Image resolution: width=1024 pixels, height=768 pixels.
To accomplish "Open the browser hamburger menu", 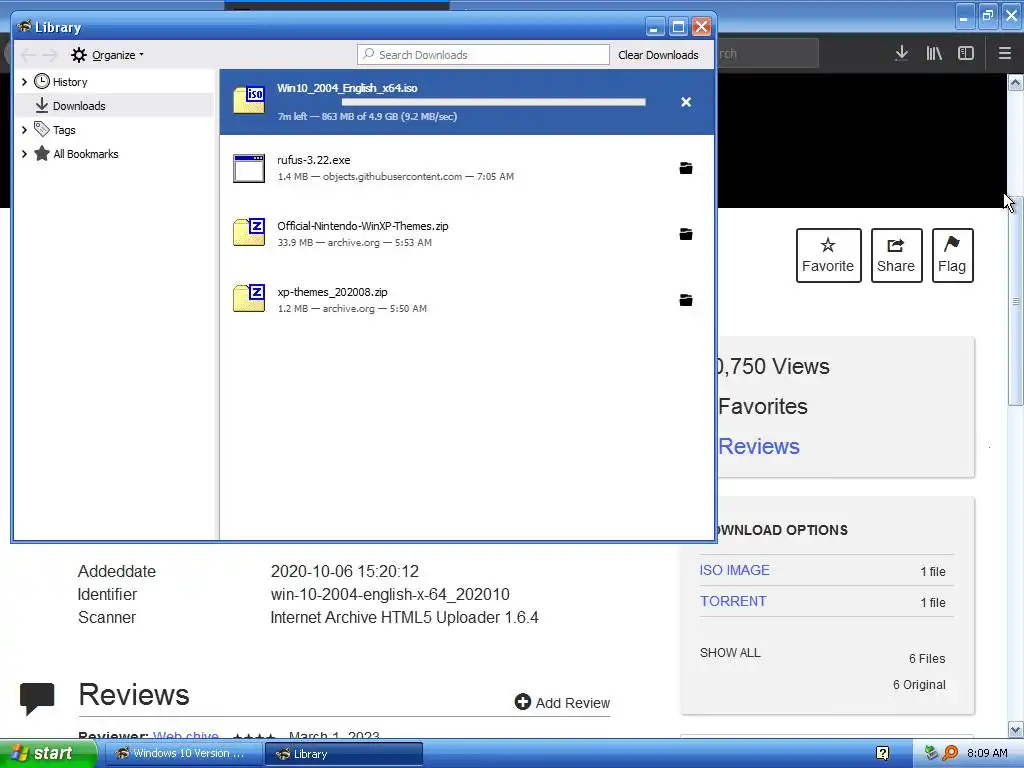I will coord(1004,54).
